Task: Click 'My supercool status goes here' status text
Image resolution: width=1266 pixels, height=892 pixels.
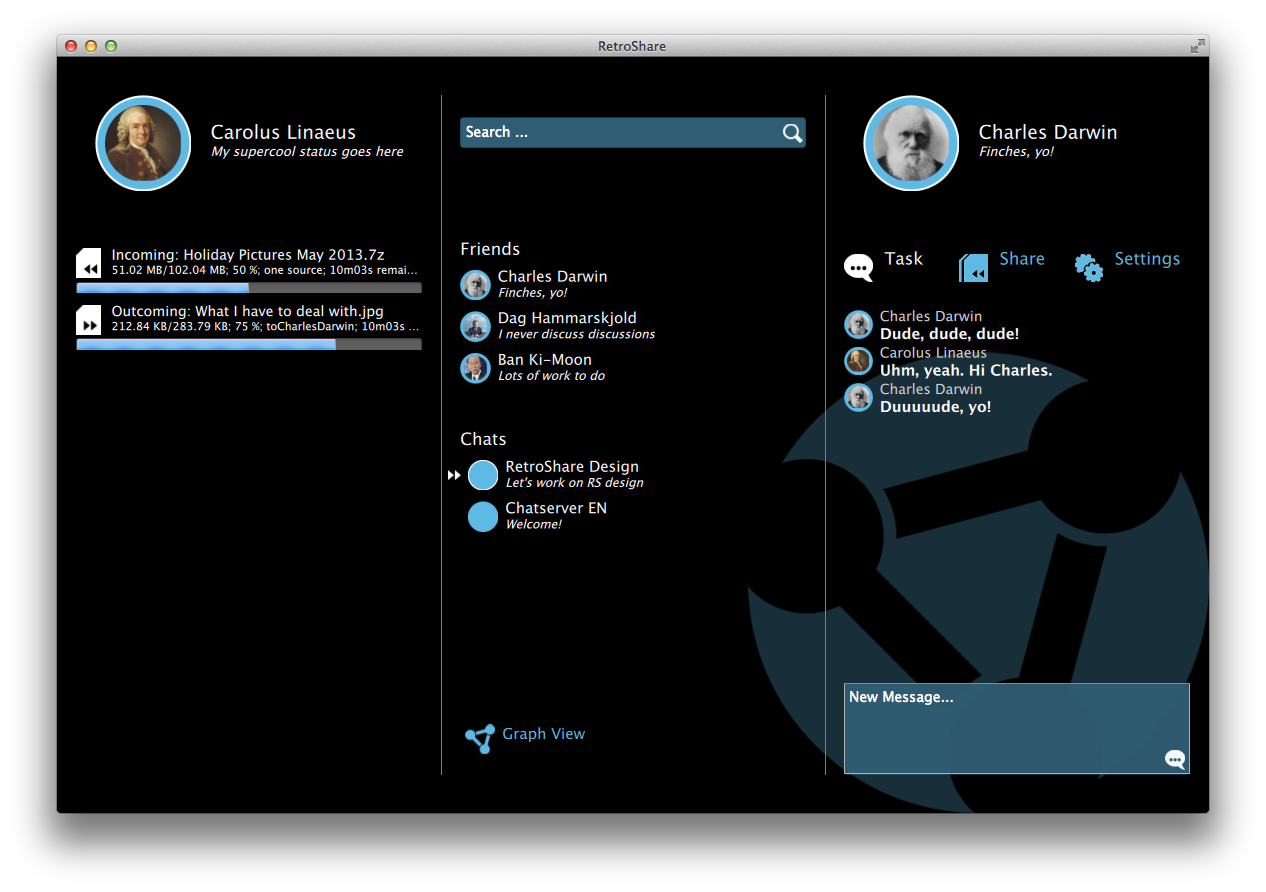Action: point(307,152)
